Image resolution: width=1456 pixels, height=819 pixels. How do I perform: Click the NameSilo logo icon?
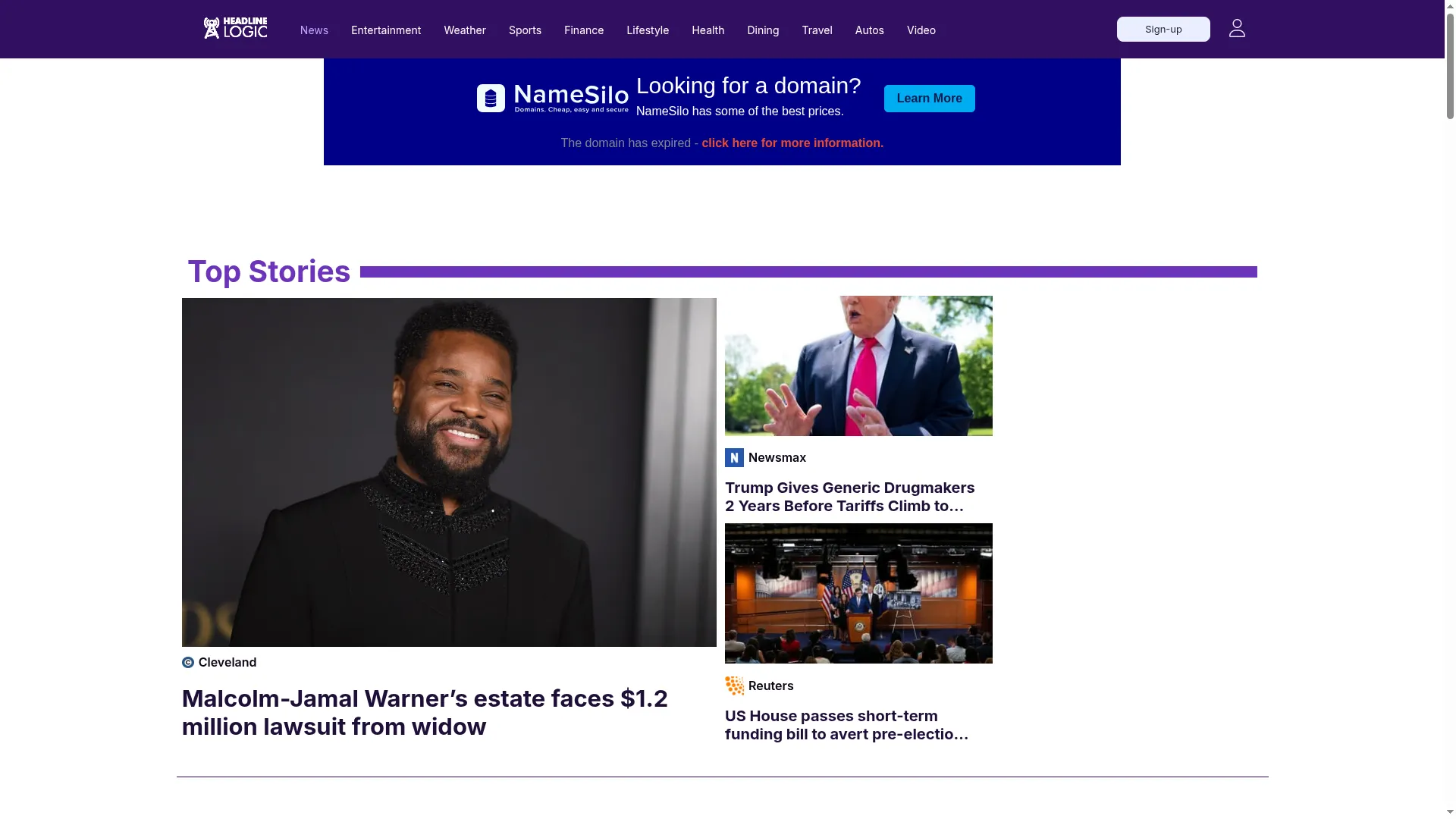click(x=491, y=99)
